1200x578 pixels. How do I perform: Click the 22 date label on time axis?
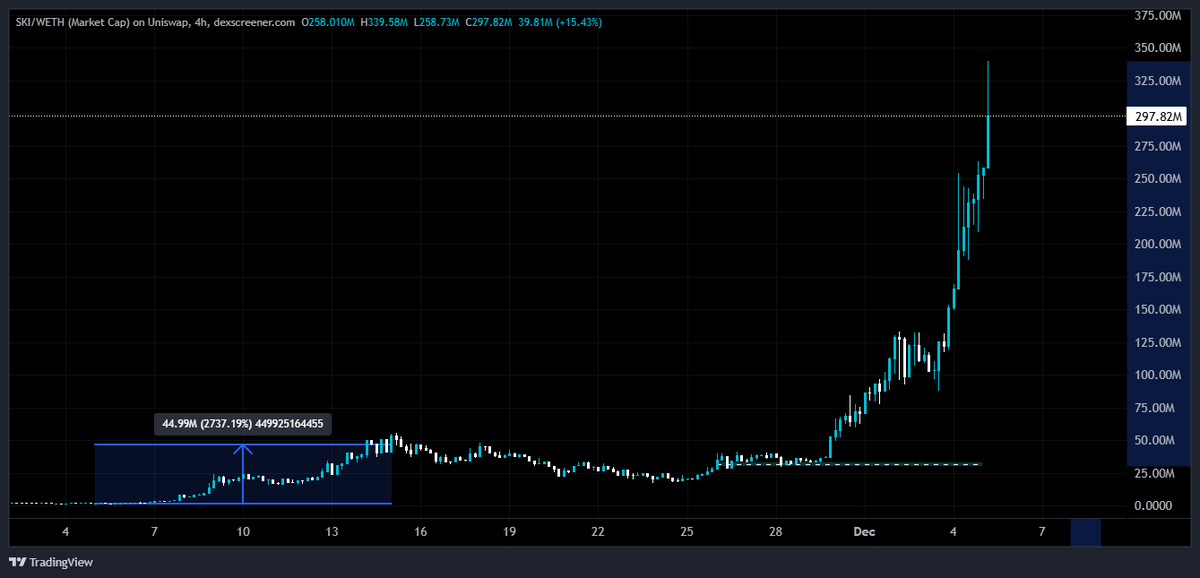[x=597, y=532]
